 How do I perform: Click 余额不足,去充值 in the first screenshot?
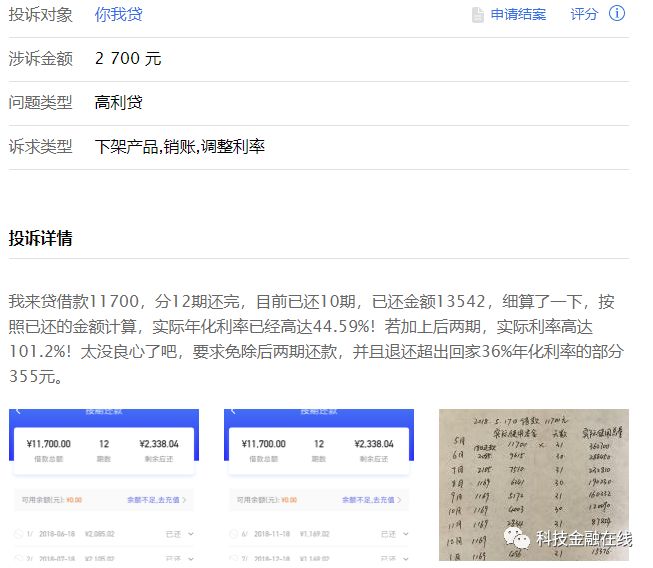(156, 500)
